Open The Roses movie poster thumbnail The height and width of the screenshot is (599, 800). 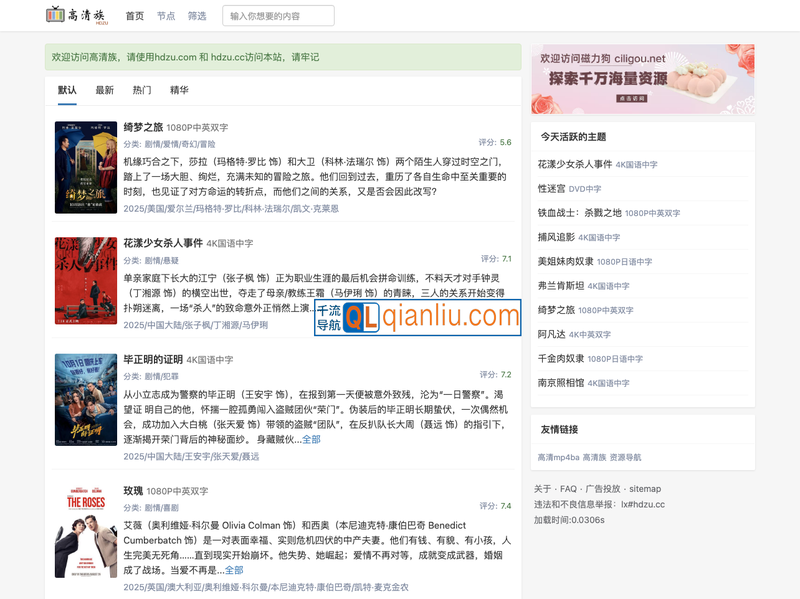click(x=86, y=531)
